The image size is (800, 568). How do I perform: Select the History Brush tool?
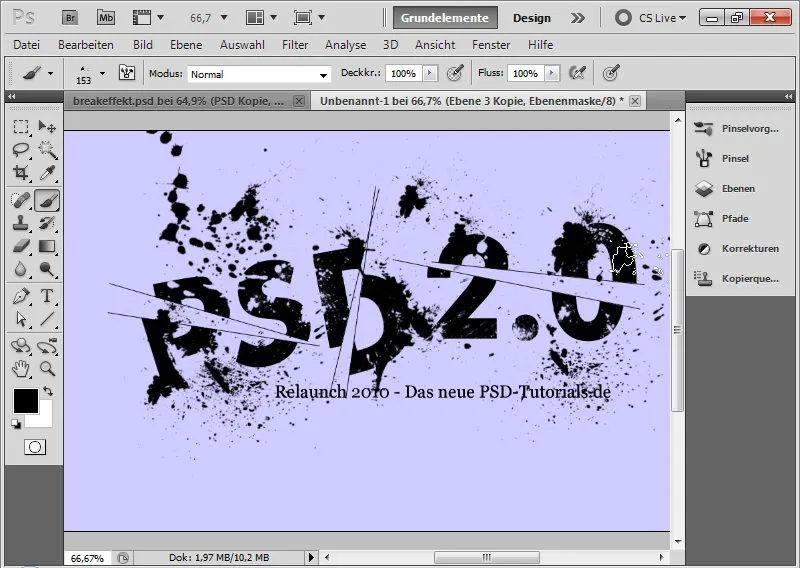coord(47,223)
